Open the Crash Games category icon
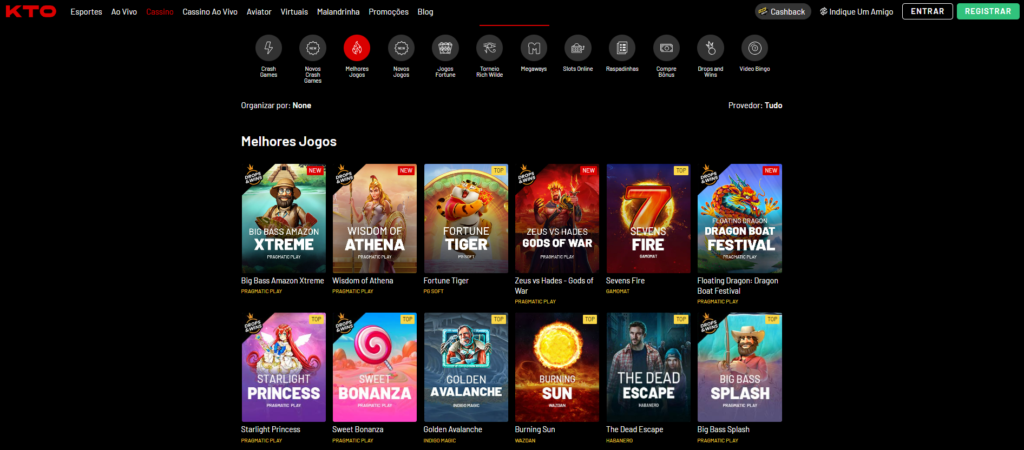The height and width of the screenshot is (450, 1024). pyautogui.click(x=268, y=48)
